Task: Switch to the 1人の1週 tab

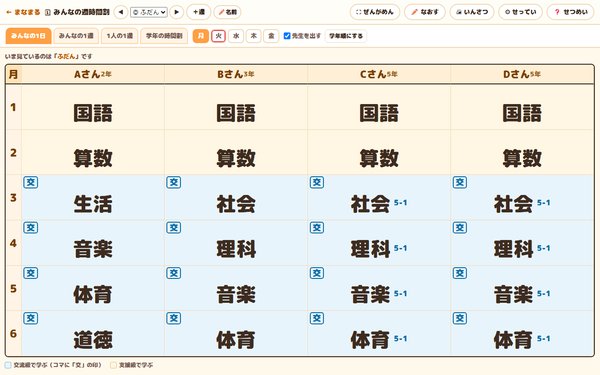Action: (119, 36)
